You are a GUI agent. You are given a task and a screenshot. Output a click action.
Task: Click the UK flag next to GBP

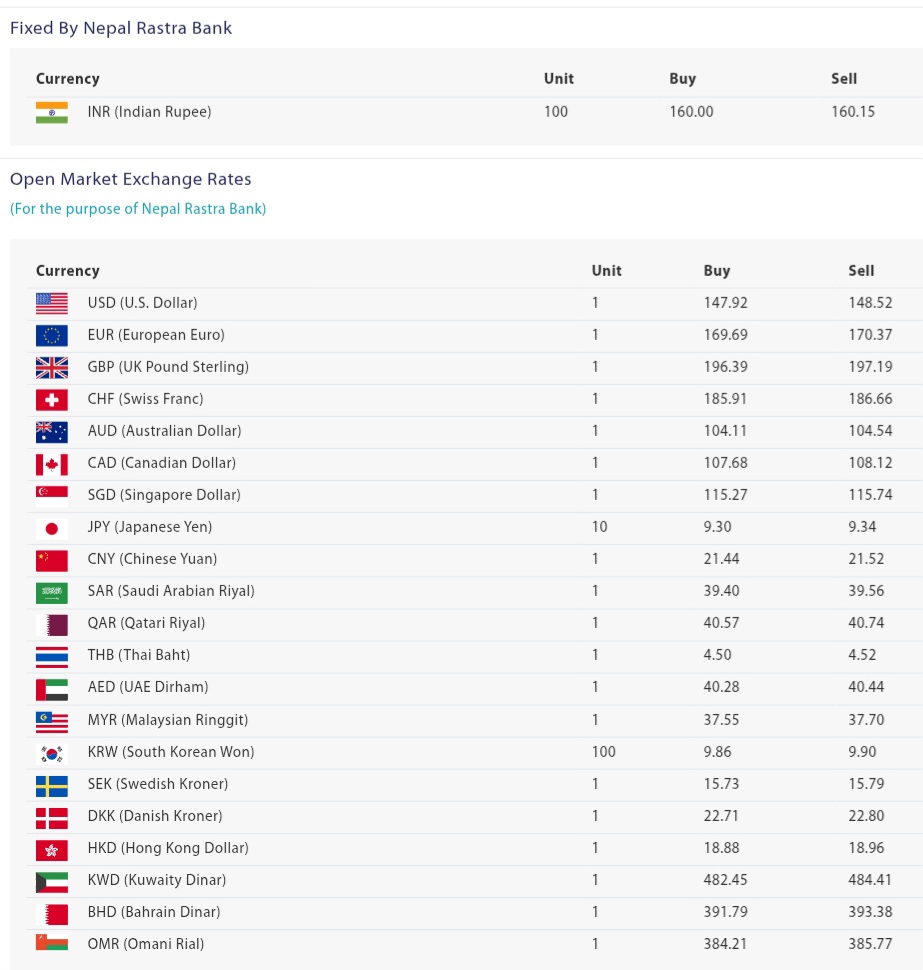tap(52, 367)
